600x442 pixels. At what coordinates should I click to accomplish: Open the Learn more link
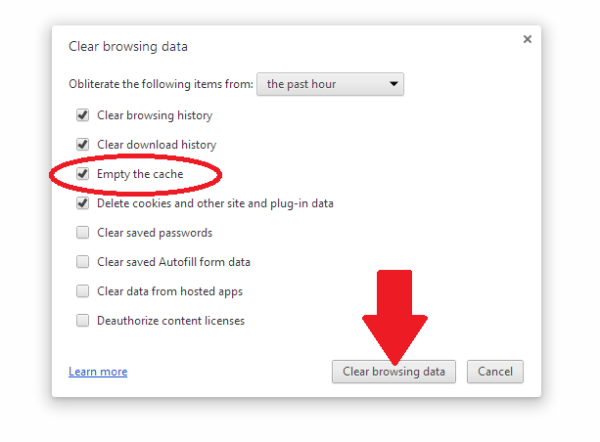click(x=98, y=372)
